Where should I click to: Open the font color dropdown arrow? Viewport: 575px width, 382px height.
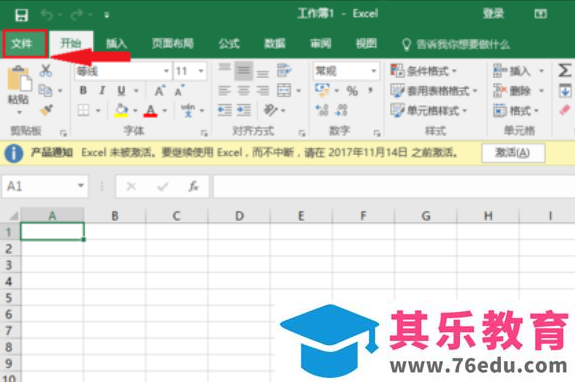coord(165,110)
